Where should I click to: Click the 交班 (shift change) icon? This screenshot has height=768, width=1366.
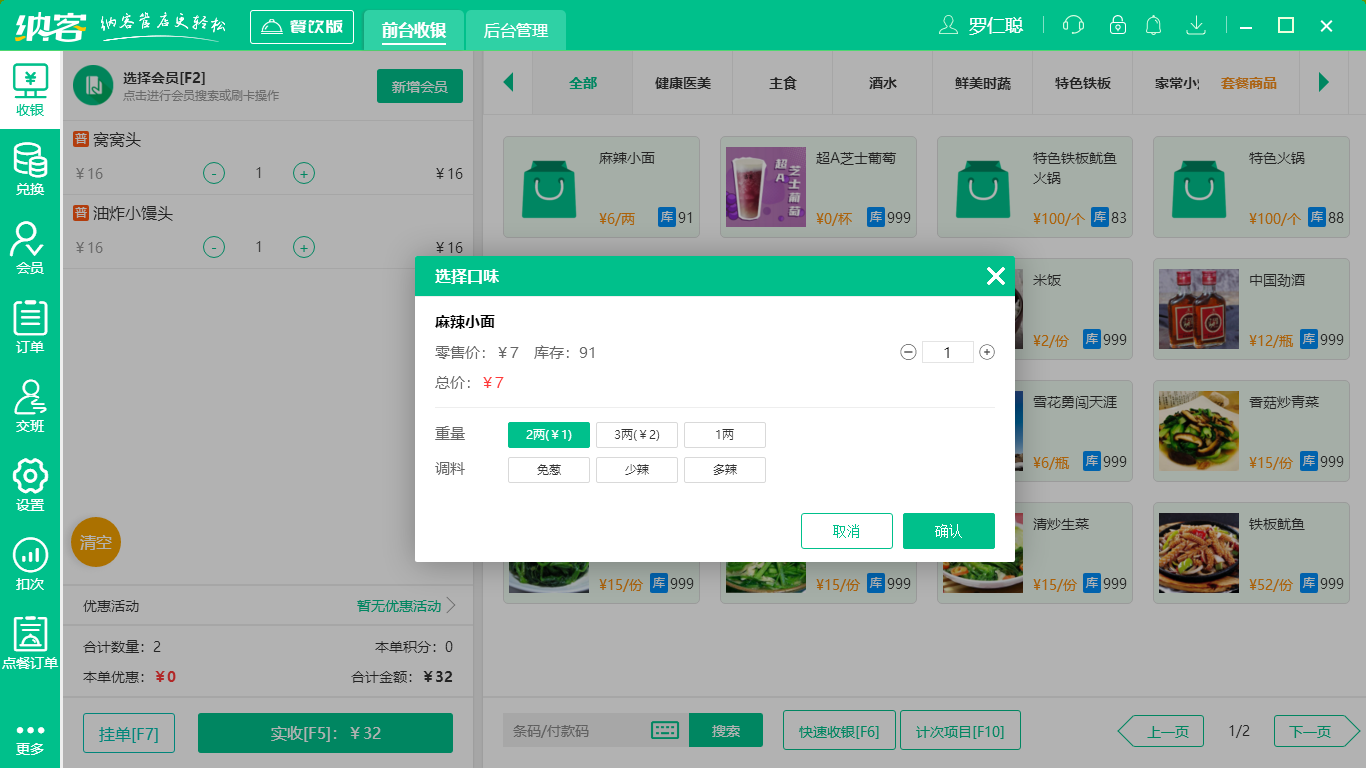(30, 405)
